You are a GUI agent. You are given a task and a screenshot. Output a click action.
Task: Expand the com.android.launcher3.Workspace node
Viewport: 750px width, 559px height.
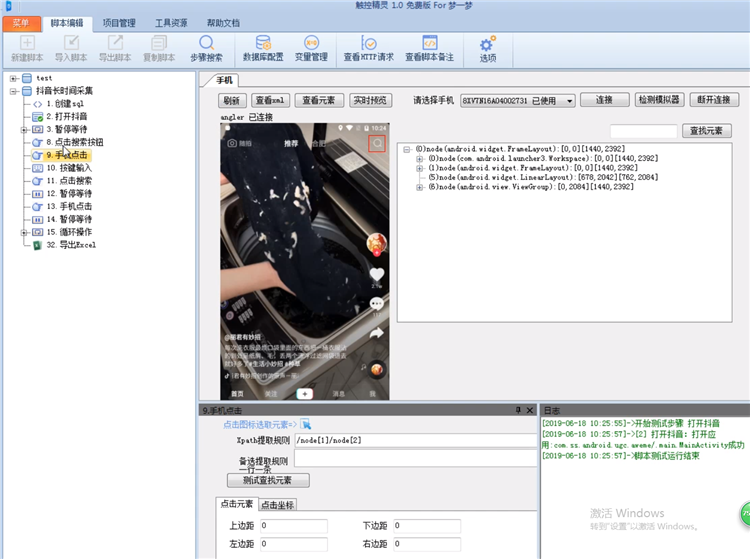pos(420,159)
